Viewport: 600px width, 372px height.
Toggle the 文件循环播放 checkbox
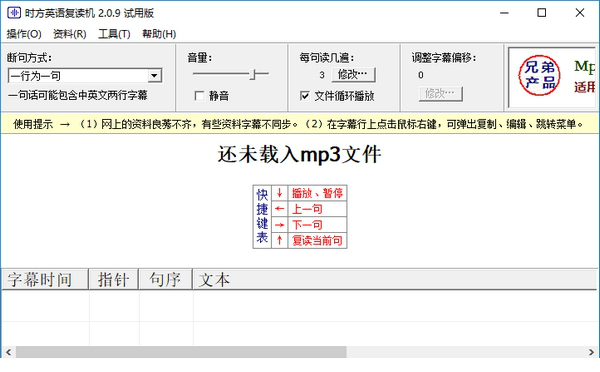click(x=305, y=95)
